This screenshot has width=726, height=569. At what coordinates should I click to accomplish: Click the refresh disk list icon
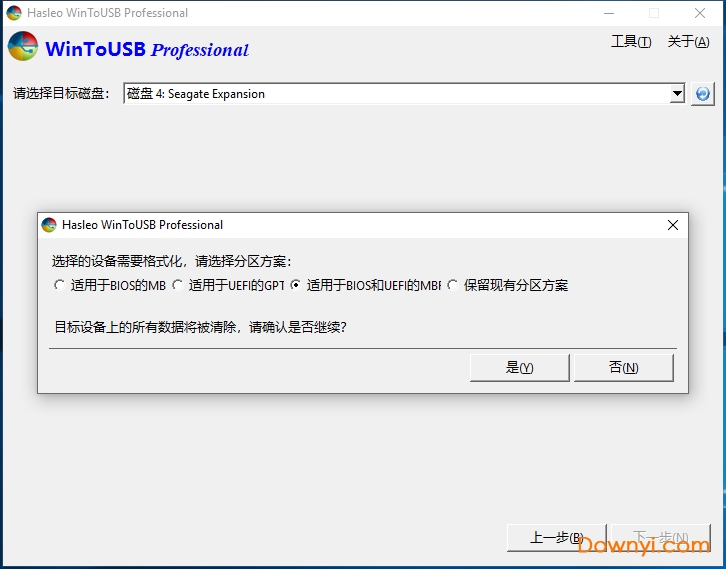(x=702, y=94)
